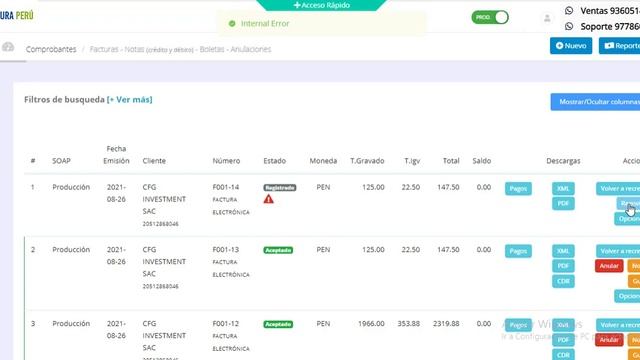
Task: Open Pagos for invoice F001-12
Action: [518, 325]
